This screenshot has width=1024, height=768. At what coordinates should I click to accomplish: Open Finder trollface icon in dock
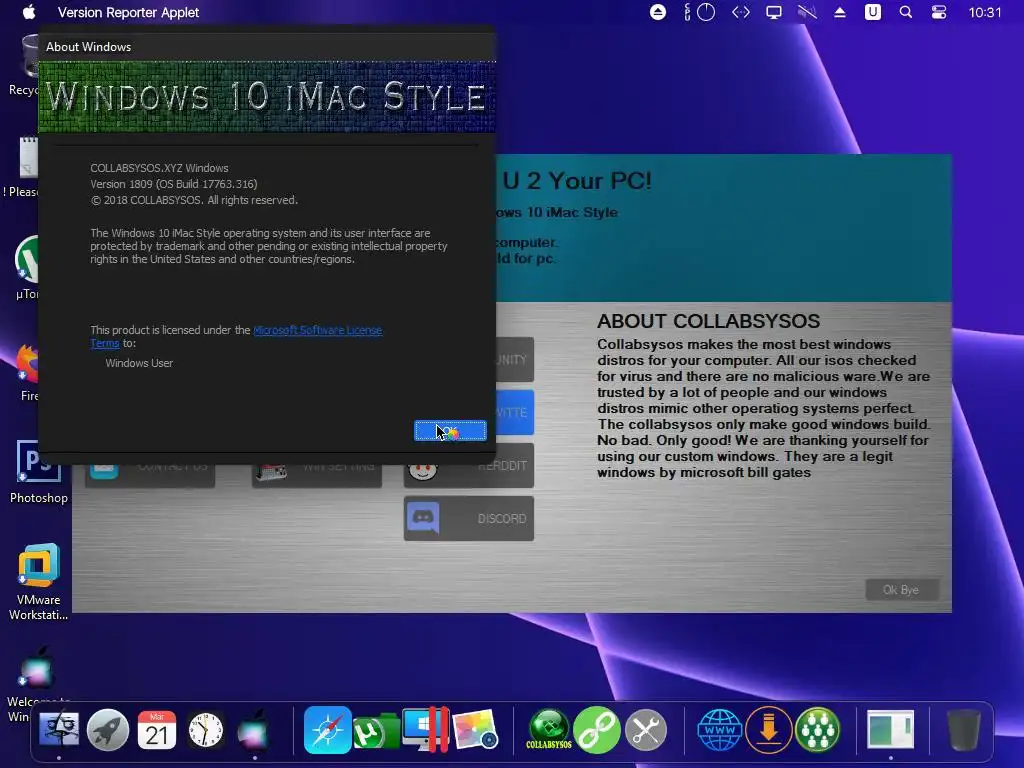tap(59, 729)
